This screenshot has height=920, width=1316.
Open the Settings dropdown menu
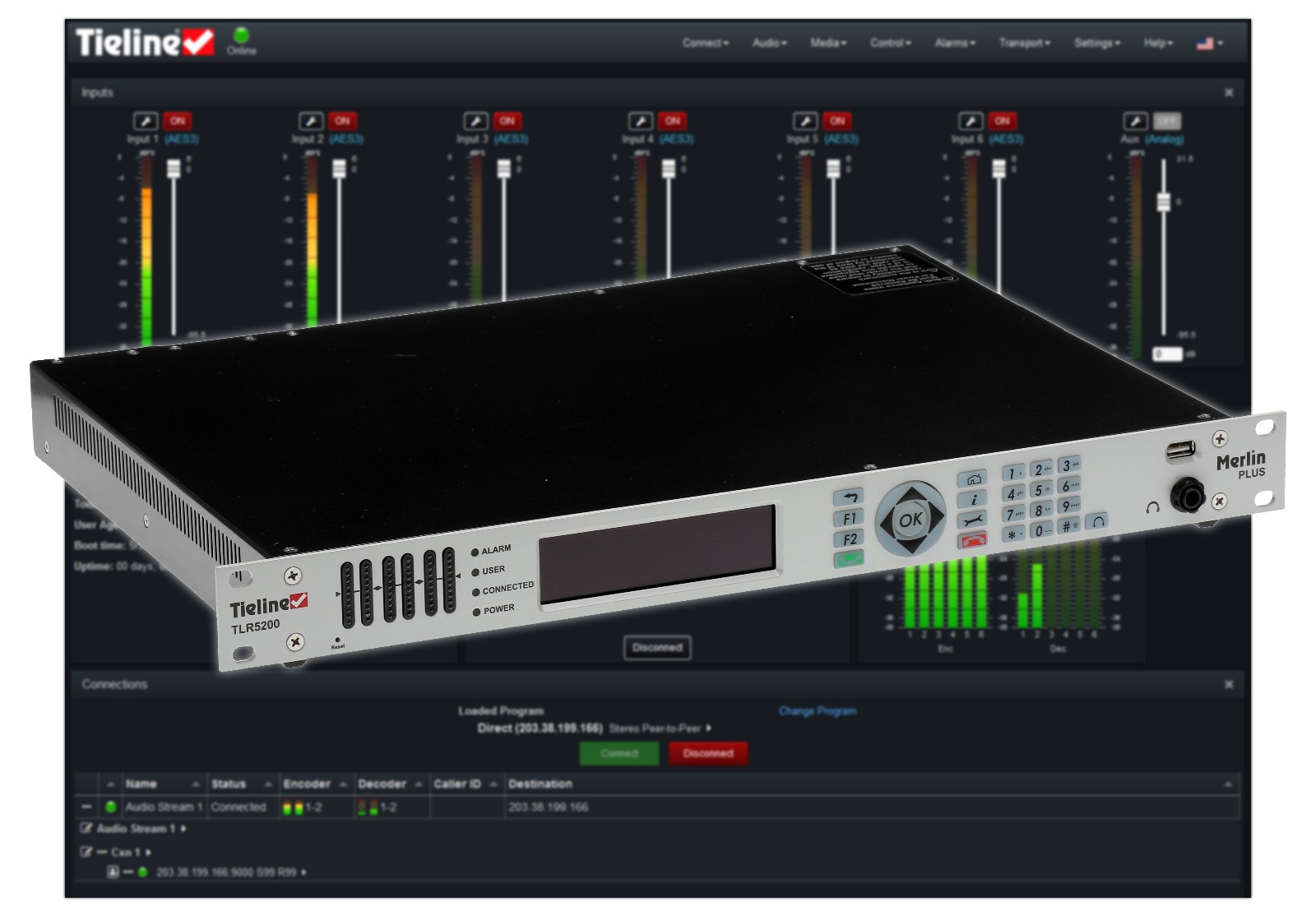click(1097, 43)
